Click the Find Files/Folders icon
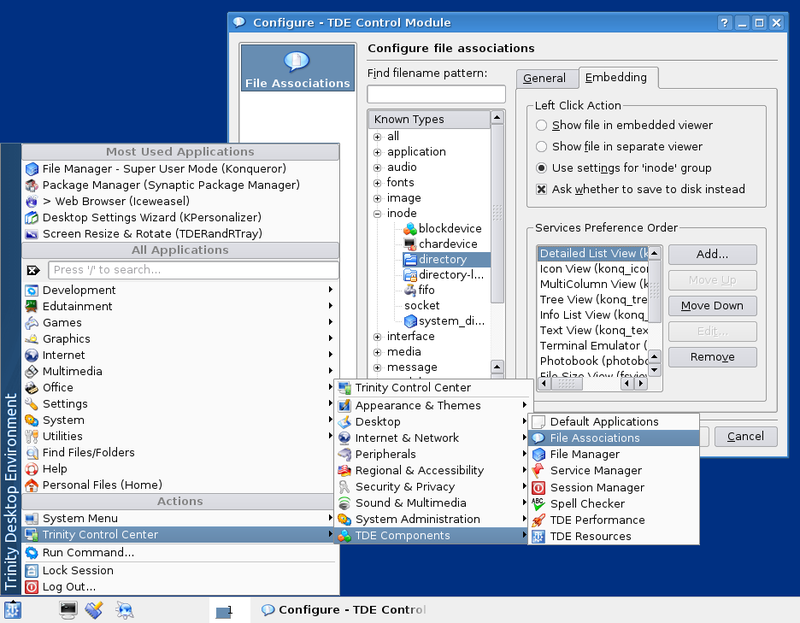 tap(32, 453)
